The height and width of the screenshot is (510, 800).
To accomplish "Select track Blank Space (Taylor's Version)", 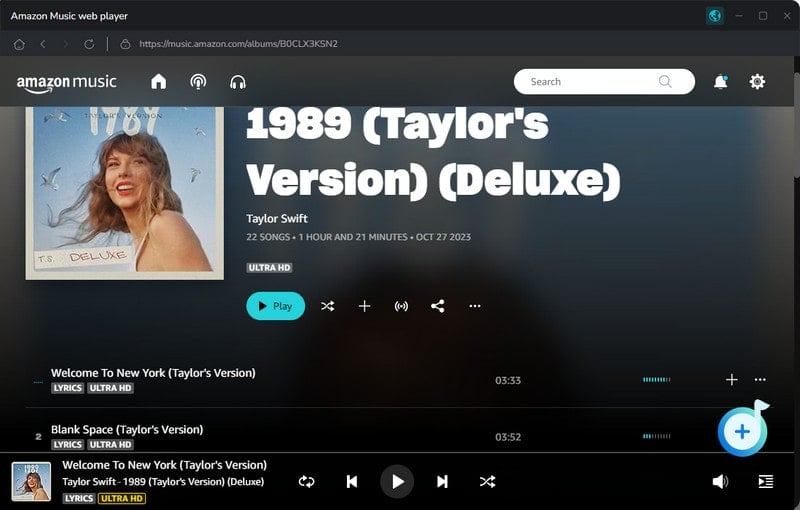I will [127, 429].
